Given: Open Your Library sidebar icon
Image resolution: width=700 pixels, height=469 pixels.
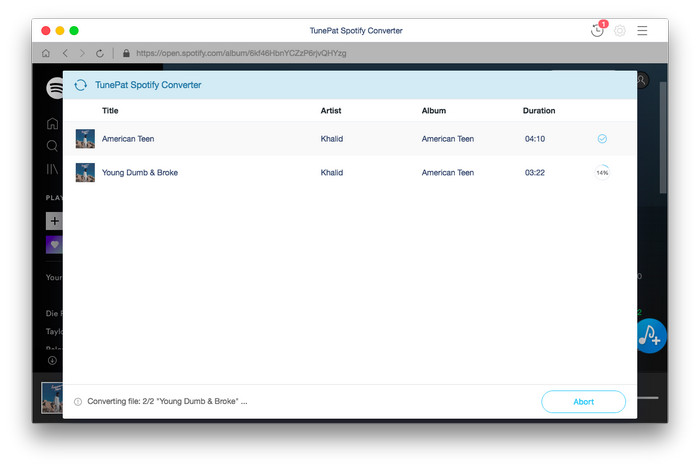Looking at the screenshot, I should click(52, 169).
